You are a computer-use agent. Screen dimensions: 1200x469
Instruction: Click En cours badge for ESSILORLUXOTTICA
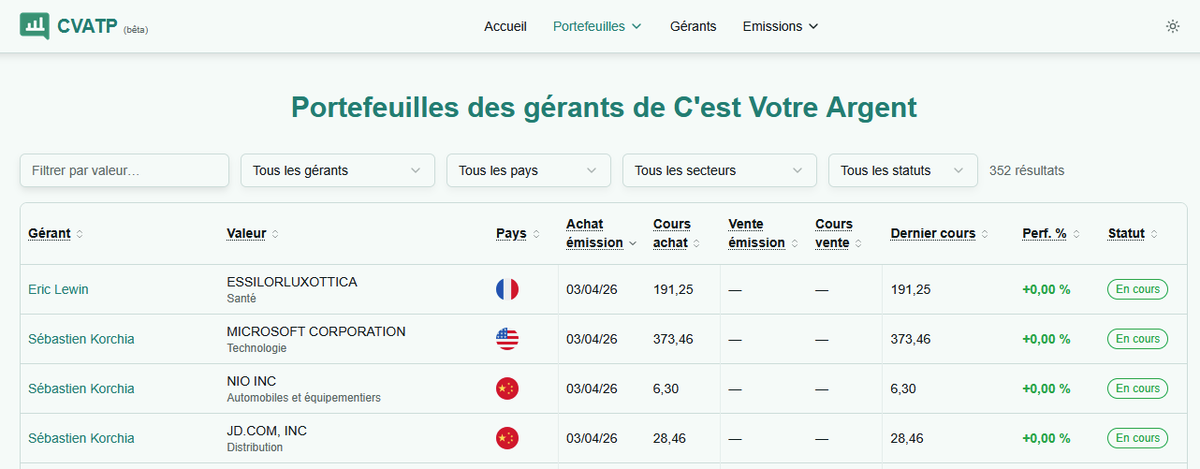(1137, 290)
